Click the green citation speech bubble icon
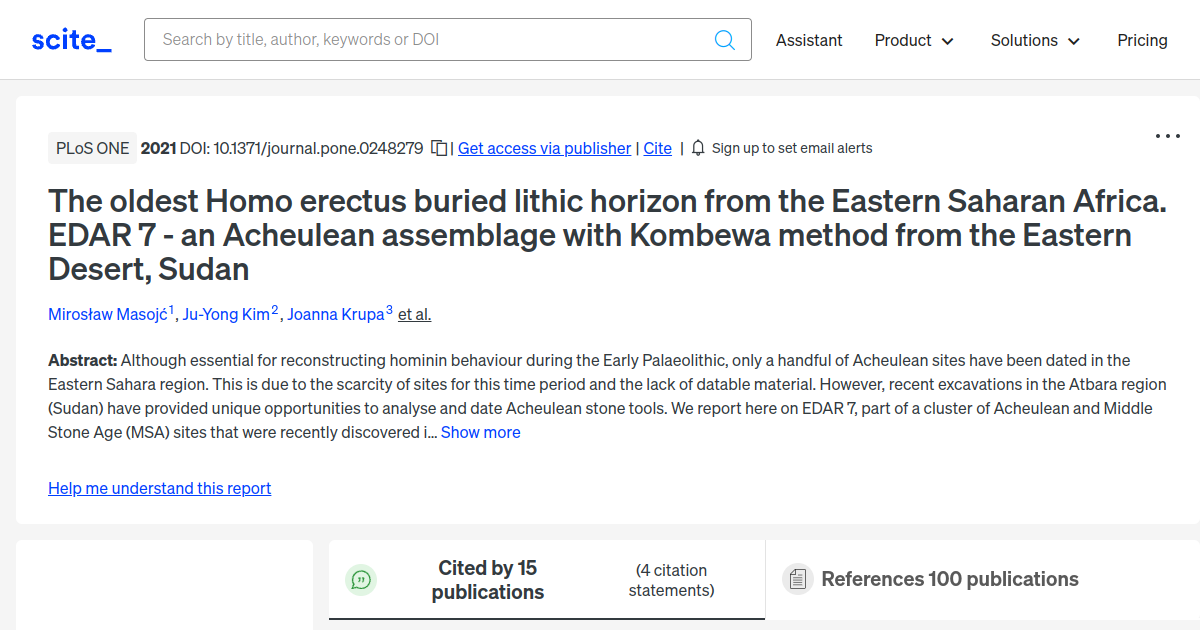1200x630 pixels. click(x=361, y=580)
